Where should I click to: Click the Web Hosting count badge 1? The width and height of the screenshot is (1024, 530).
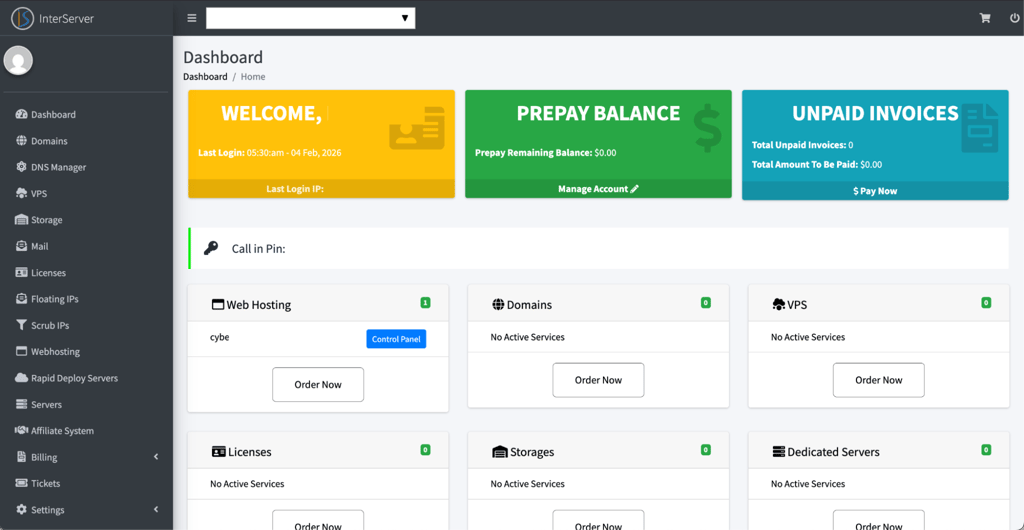[425, 303]
